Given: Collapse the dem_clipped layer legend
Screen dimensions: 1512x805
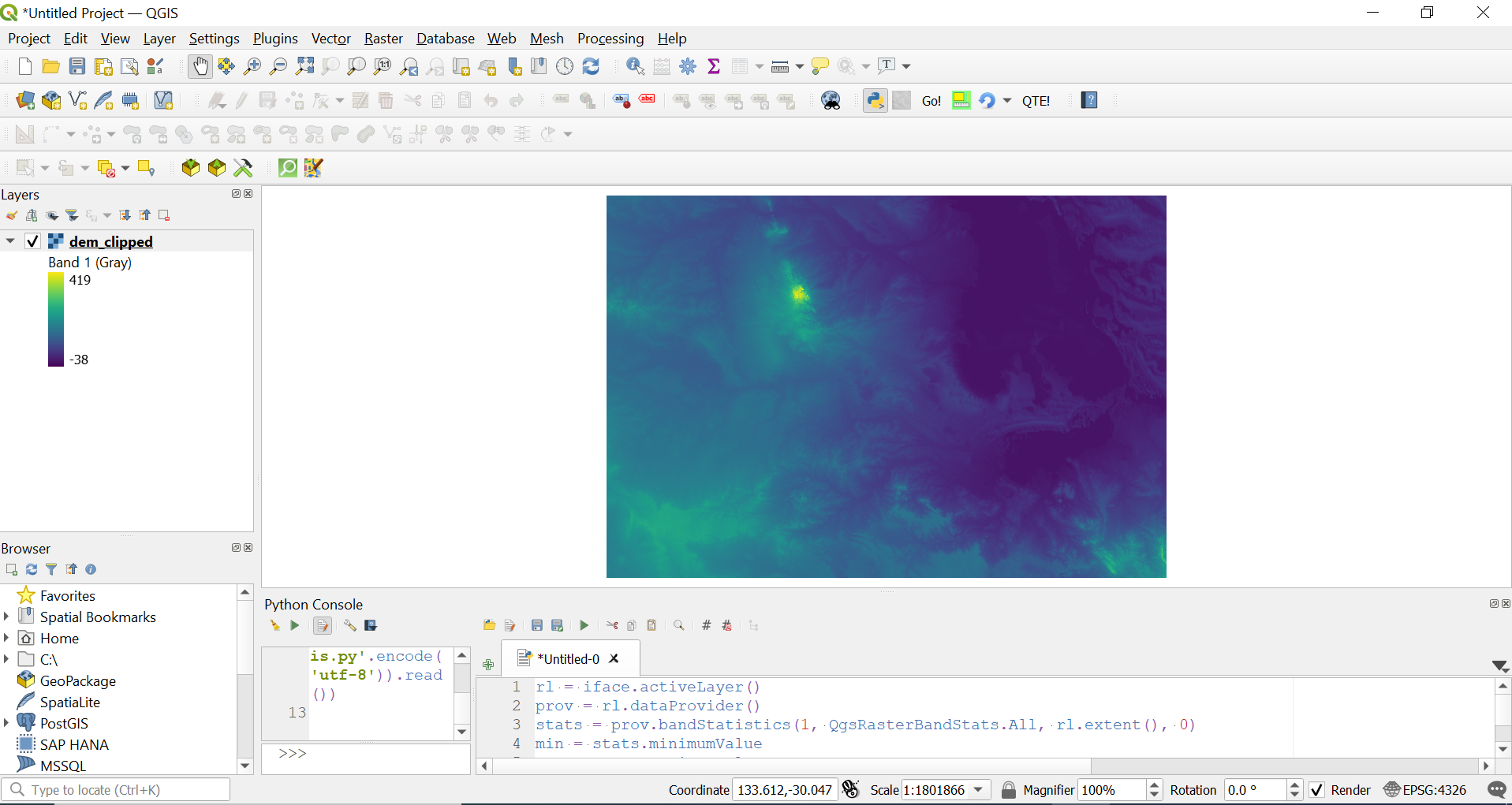Looking at the screenshot, I should (x=10, y=241).
